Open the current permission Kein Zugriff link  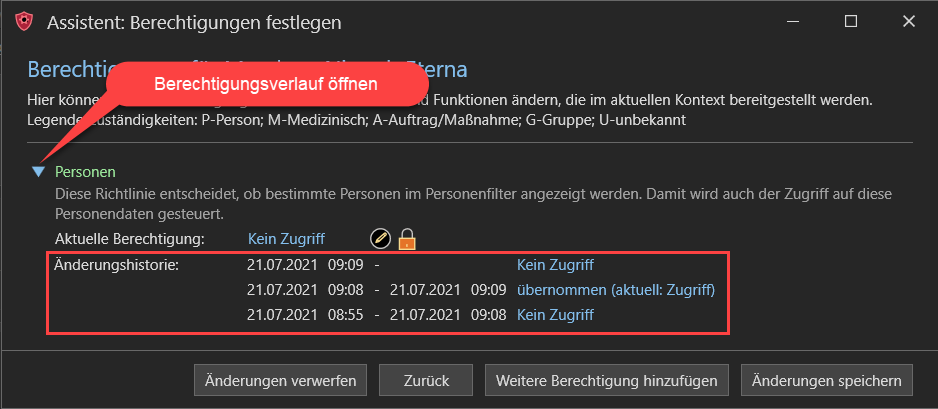[x=286, y=239]
